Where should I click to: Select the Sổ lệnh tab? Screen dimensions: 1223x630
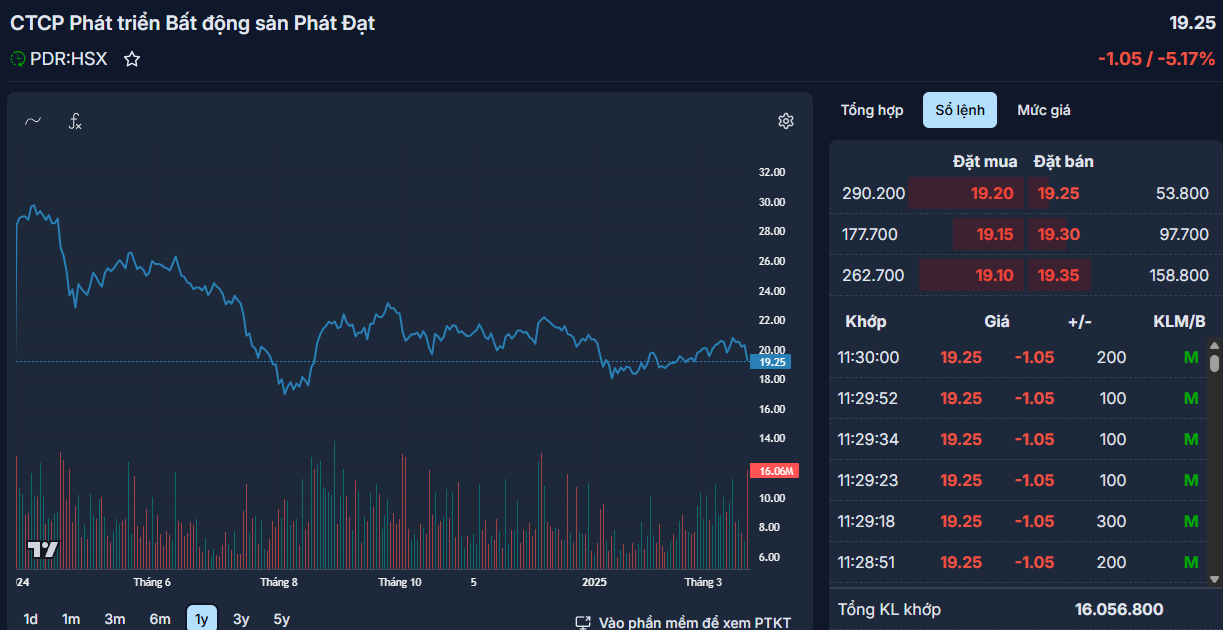tap(960, 110)
